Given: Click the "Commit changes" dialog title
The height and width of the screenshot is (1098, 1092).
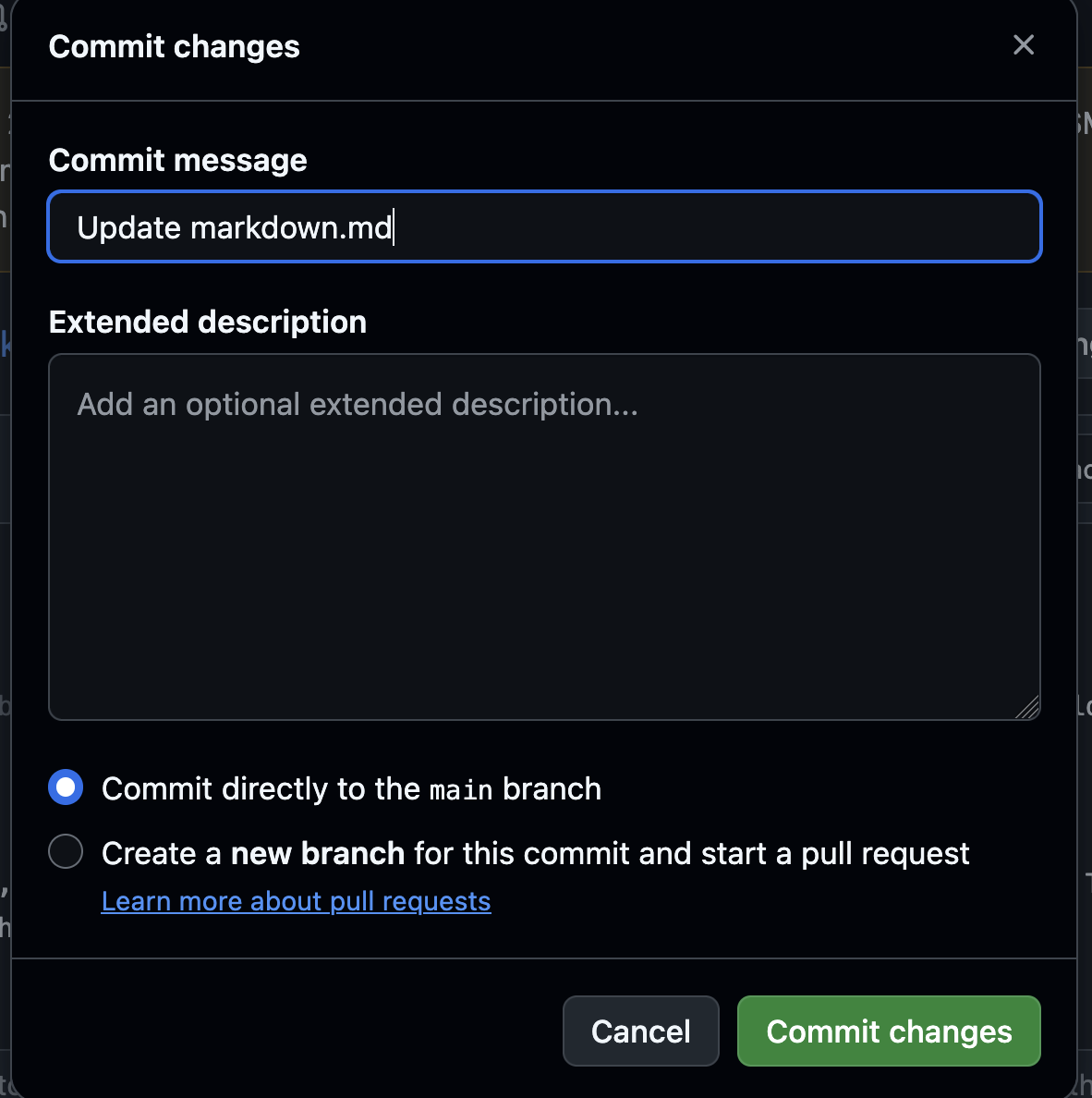Looking at the screenshot, I should point(174,46).
